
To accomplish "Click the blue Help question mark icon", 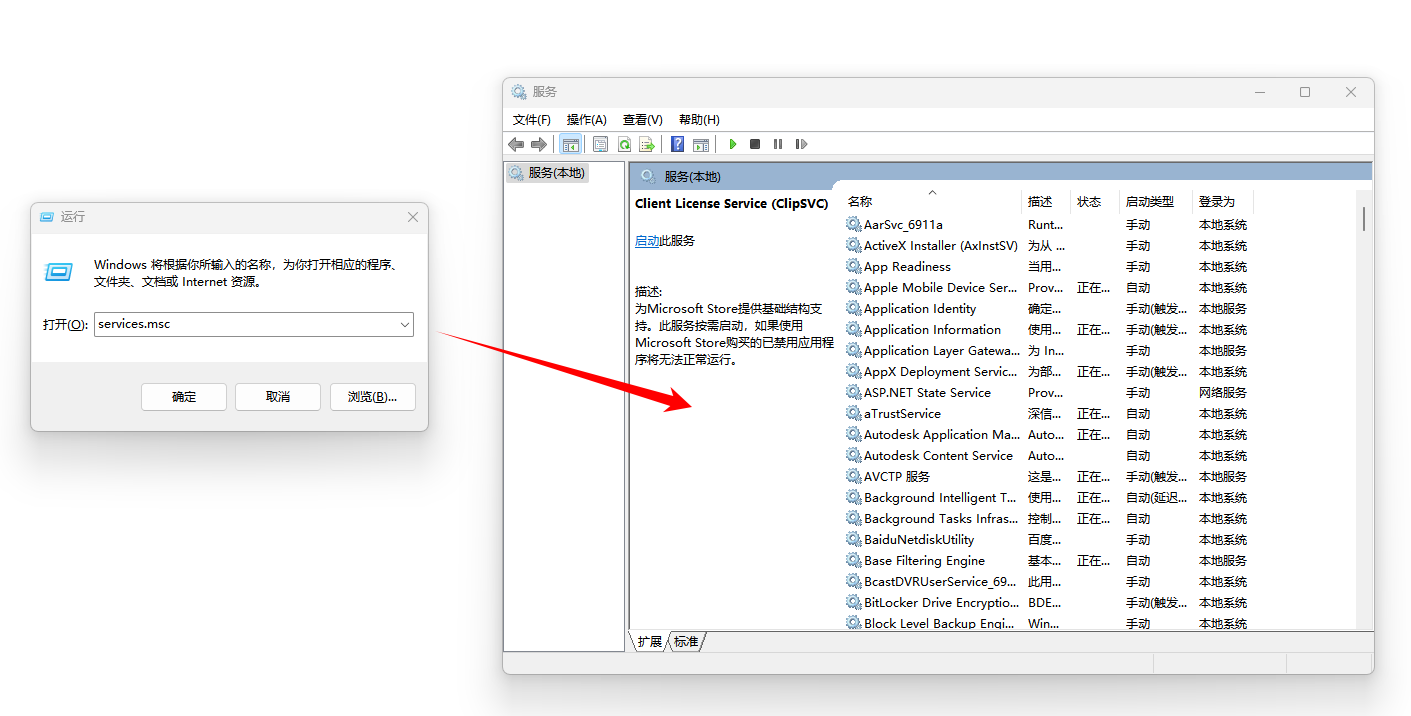I will (x=678, y=145).
